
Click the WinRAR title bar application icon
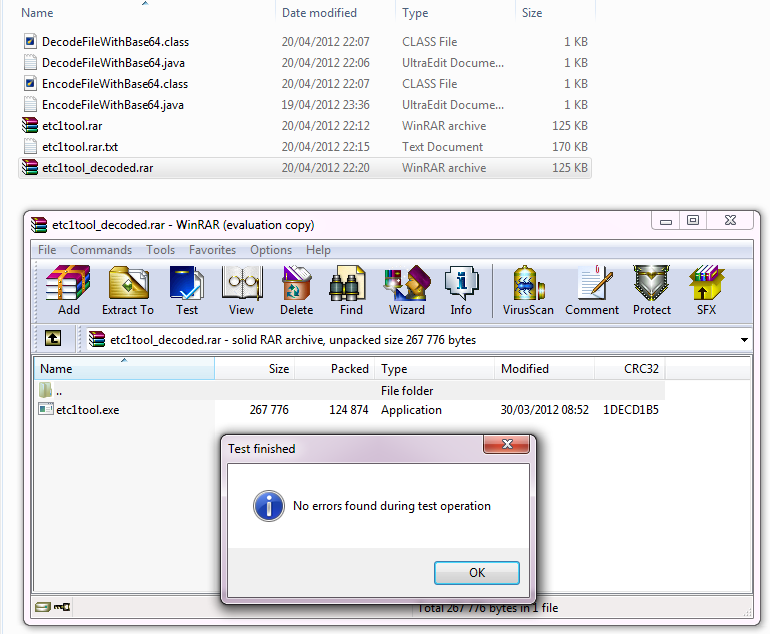[39, 224]
